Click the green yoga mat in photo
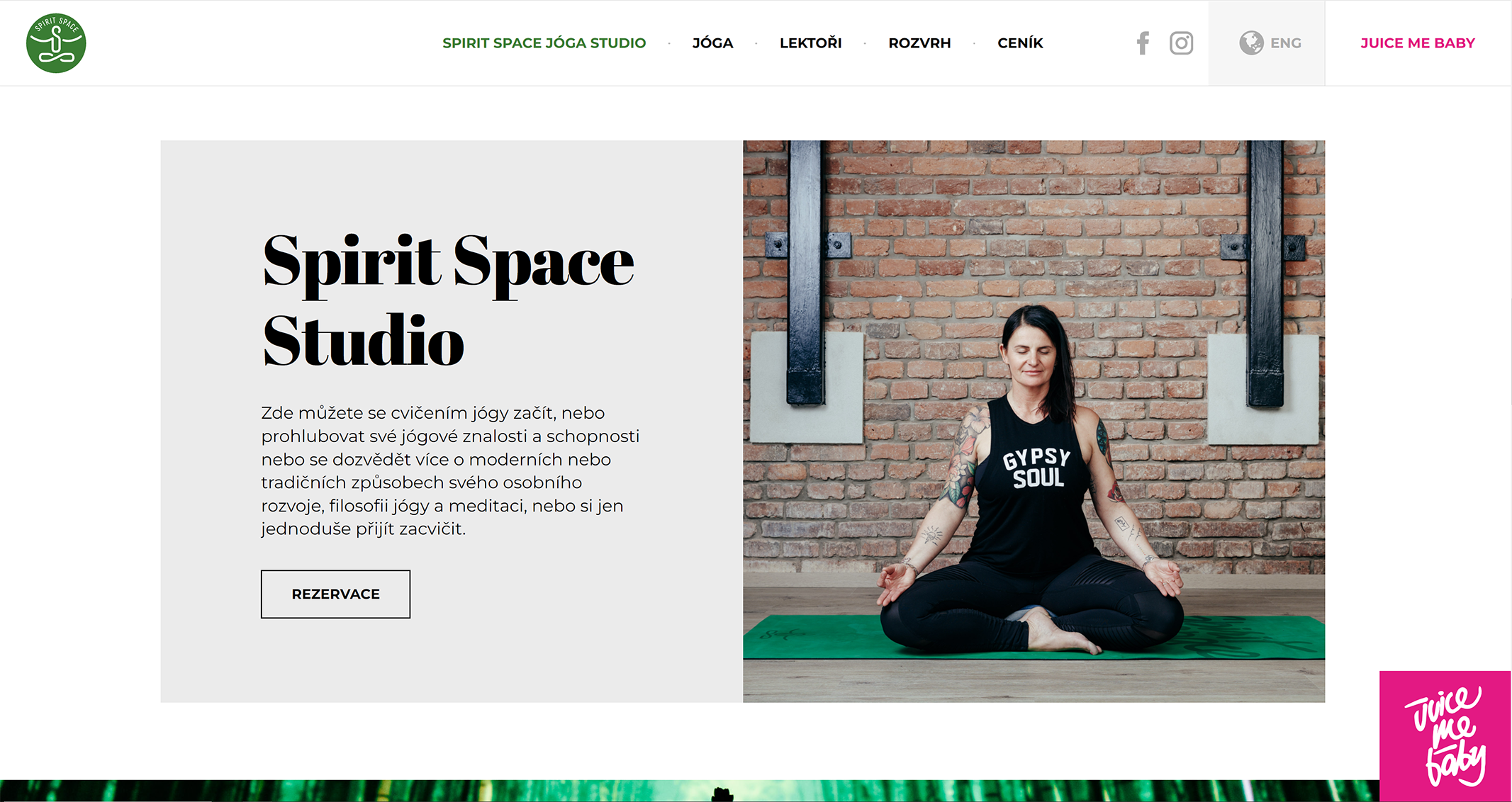This screenshot has width=1512, height=802. point(1034,636)
